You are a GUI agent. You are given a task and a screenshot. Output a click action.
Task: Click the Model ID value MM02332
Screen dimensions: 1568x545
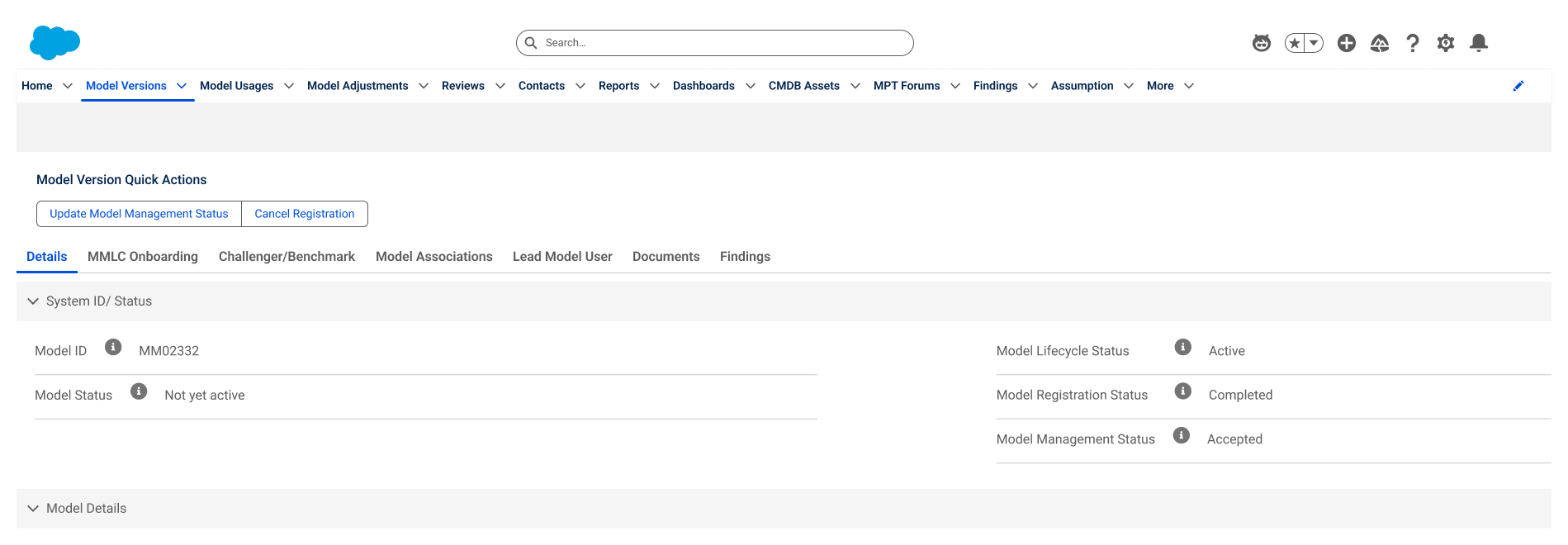point(169,351)
